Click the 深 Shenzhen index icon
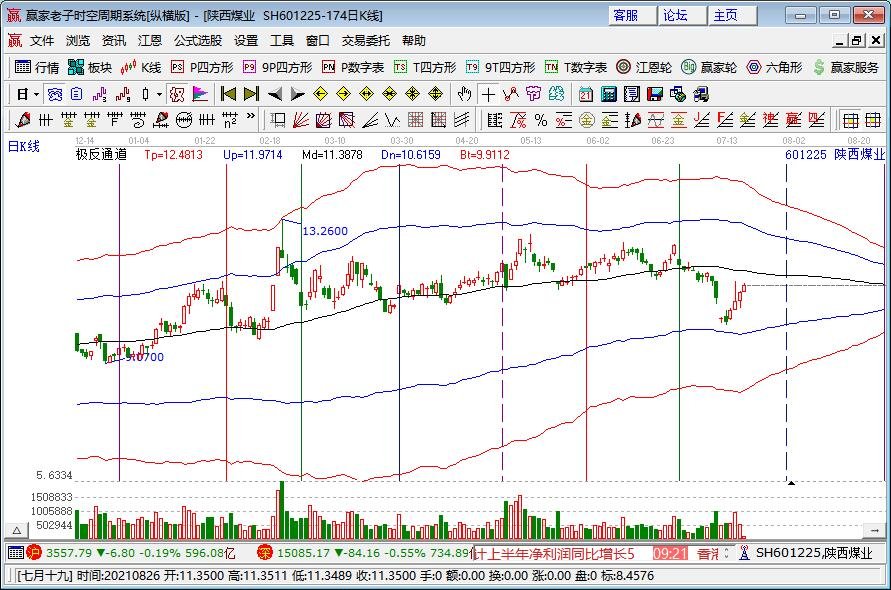 click(264, 552)
